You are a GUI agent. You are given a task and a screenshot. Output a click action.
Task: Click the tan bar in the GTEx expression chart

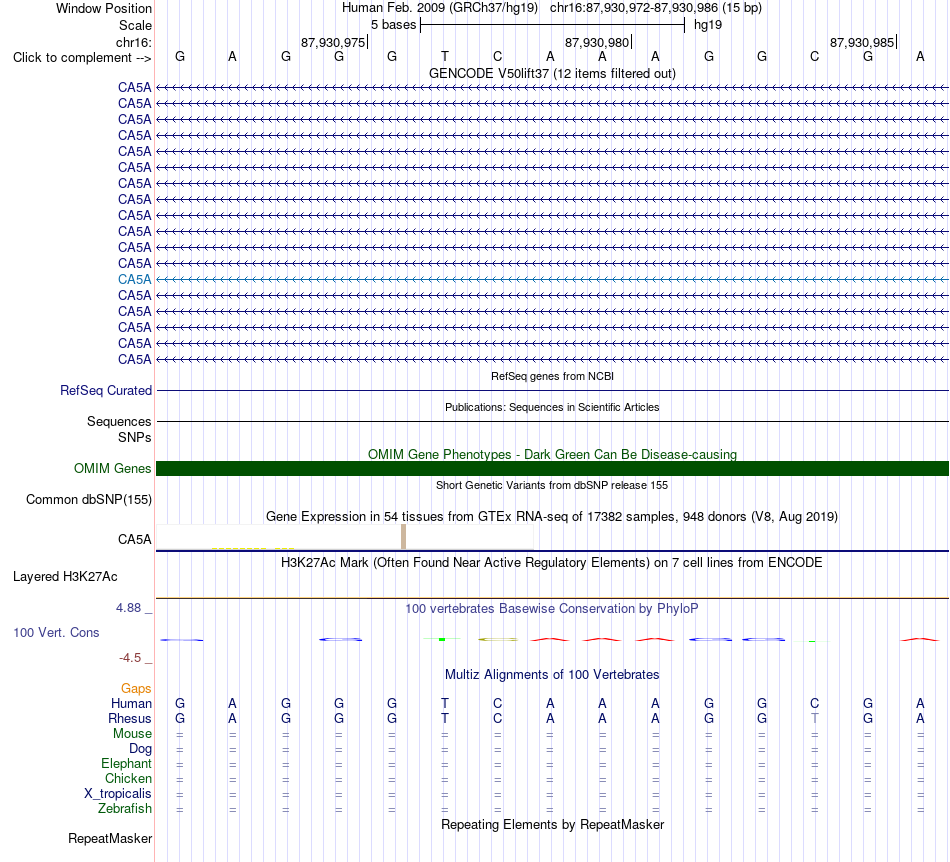(x=404, y=537)
